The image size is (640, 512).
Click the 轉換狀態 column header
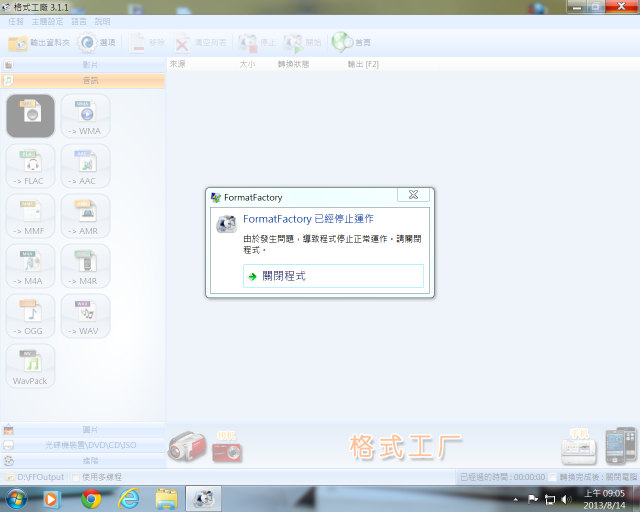point(309,64)
